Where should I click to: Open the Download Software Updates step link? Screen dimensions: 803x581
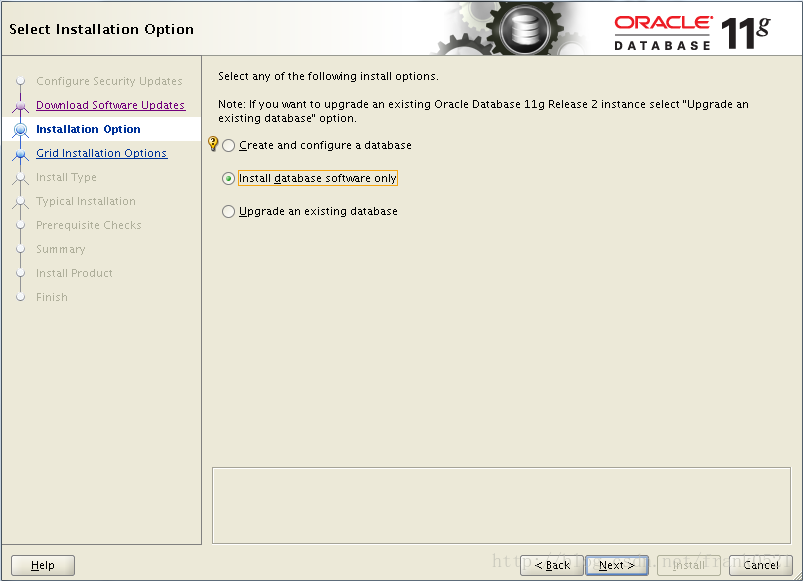(x=110, y=105)
